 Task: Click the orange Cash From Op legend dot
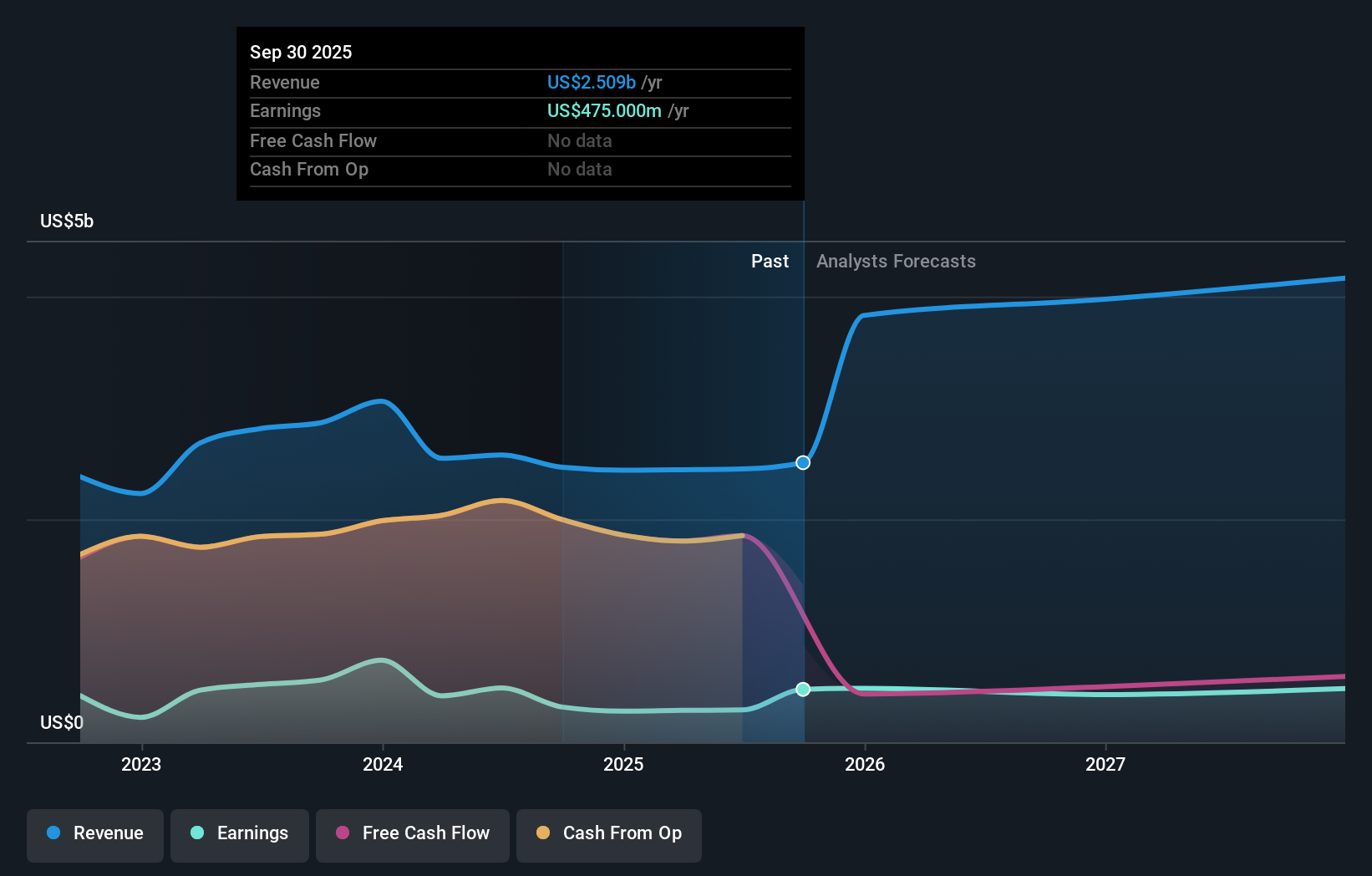pos(543,833)
